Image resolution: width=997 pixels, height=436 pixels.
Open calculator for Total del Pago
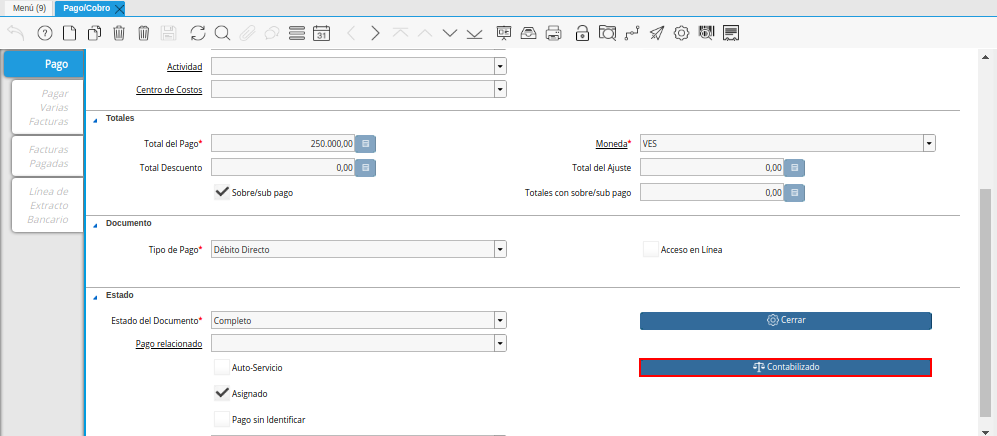[366, 143]
